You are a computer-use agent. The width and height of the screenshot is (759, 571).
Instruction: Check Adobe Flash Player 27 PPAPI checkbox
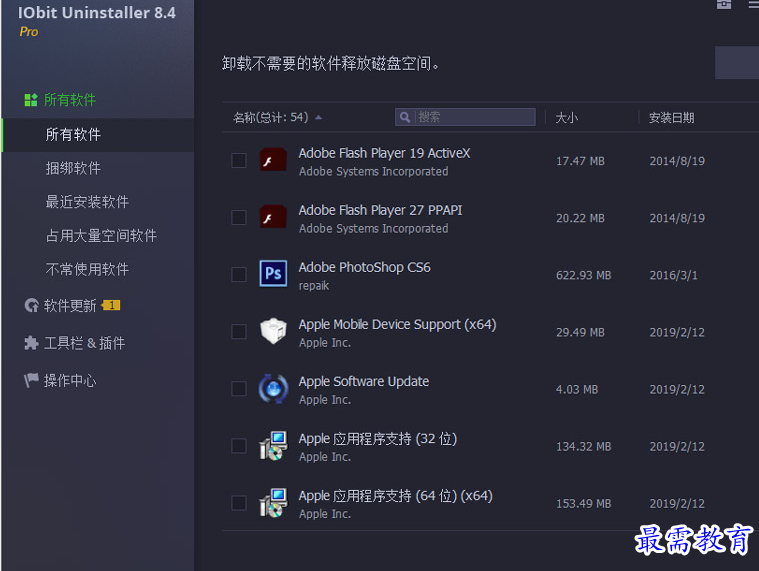[239, 217]
